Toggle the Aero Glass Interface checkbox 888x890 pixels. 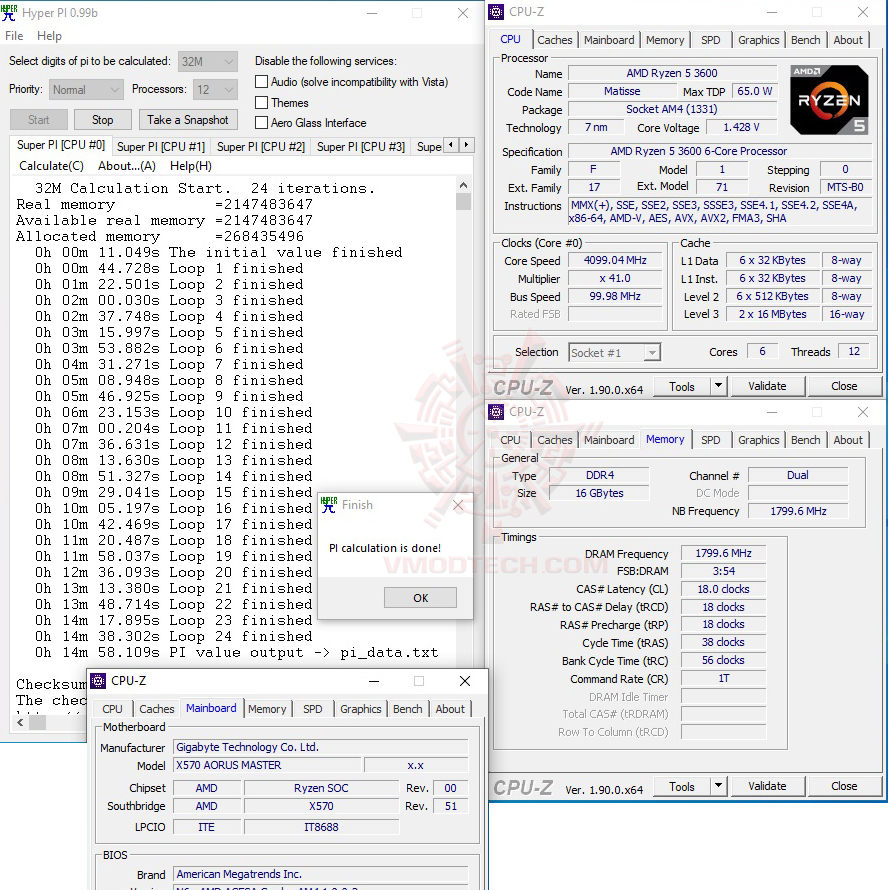coord(261,123)
